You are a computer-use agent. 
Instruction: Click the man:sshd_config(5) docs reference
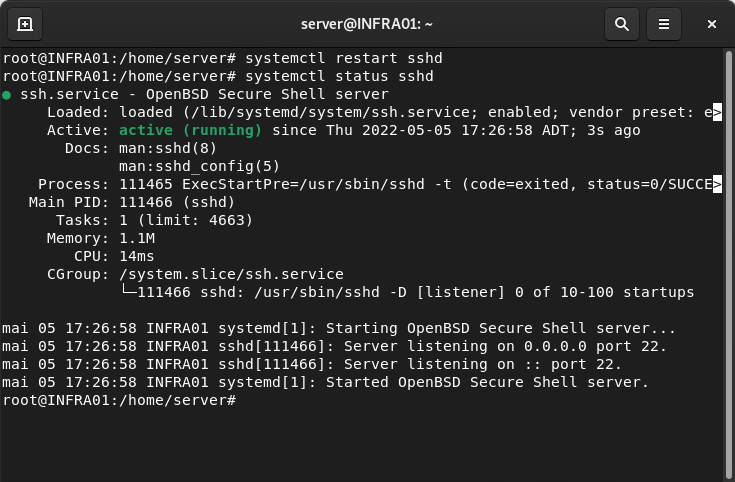pos(199,166)
